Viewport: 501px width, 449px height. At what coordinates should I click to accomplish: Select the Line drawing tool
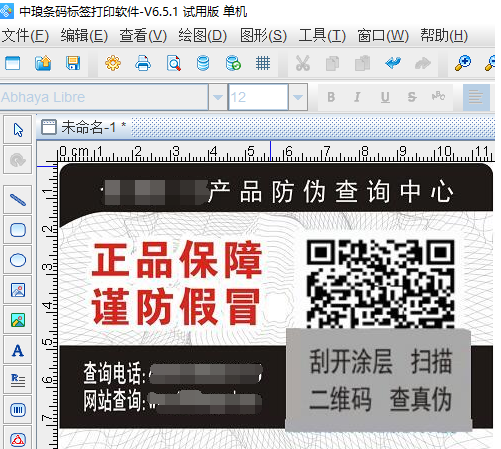18,200
